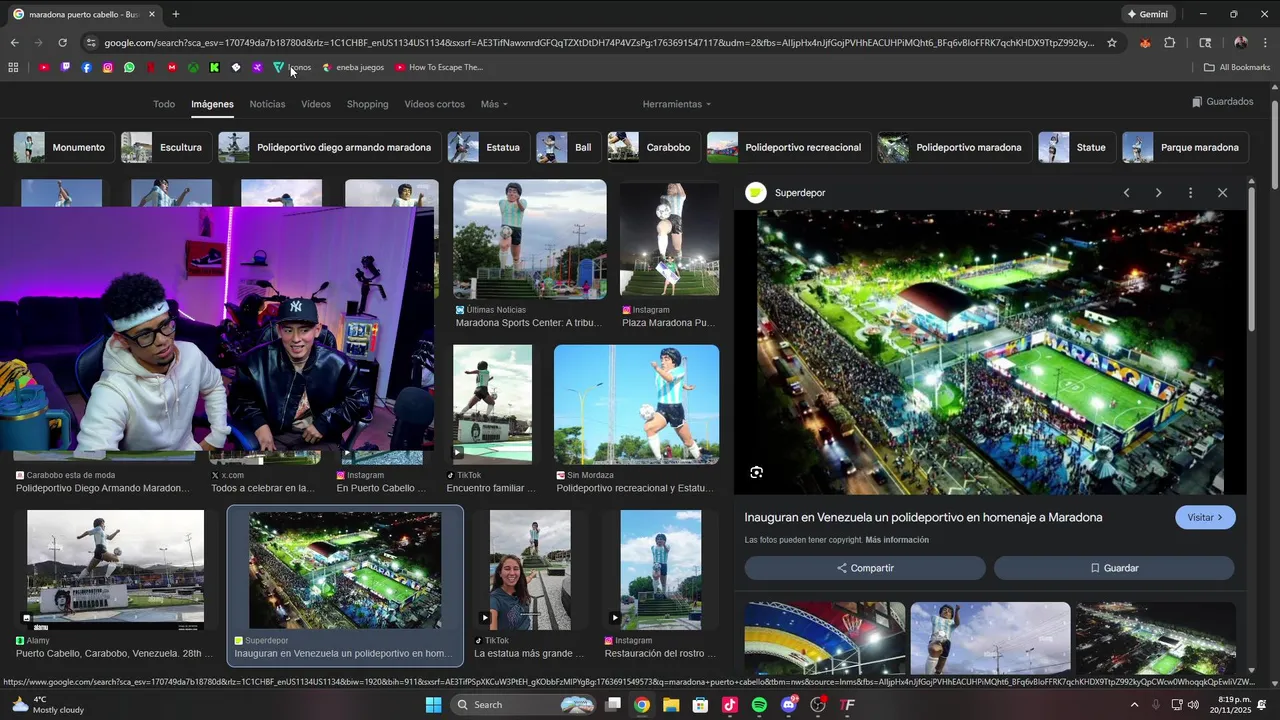Screen dimensions: 1280x720
Task: Show previous image in preview panel
Action: 1126,193
